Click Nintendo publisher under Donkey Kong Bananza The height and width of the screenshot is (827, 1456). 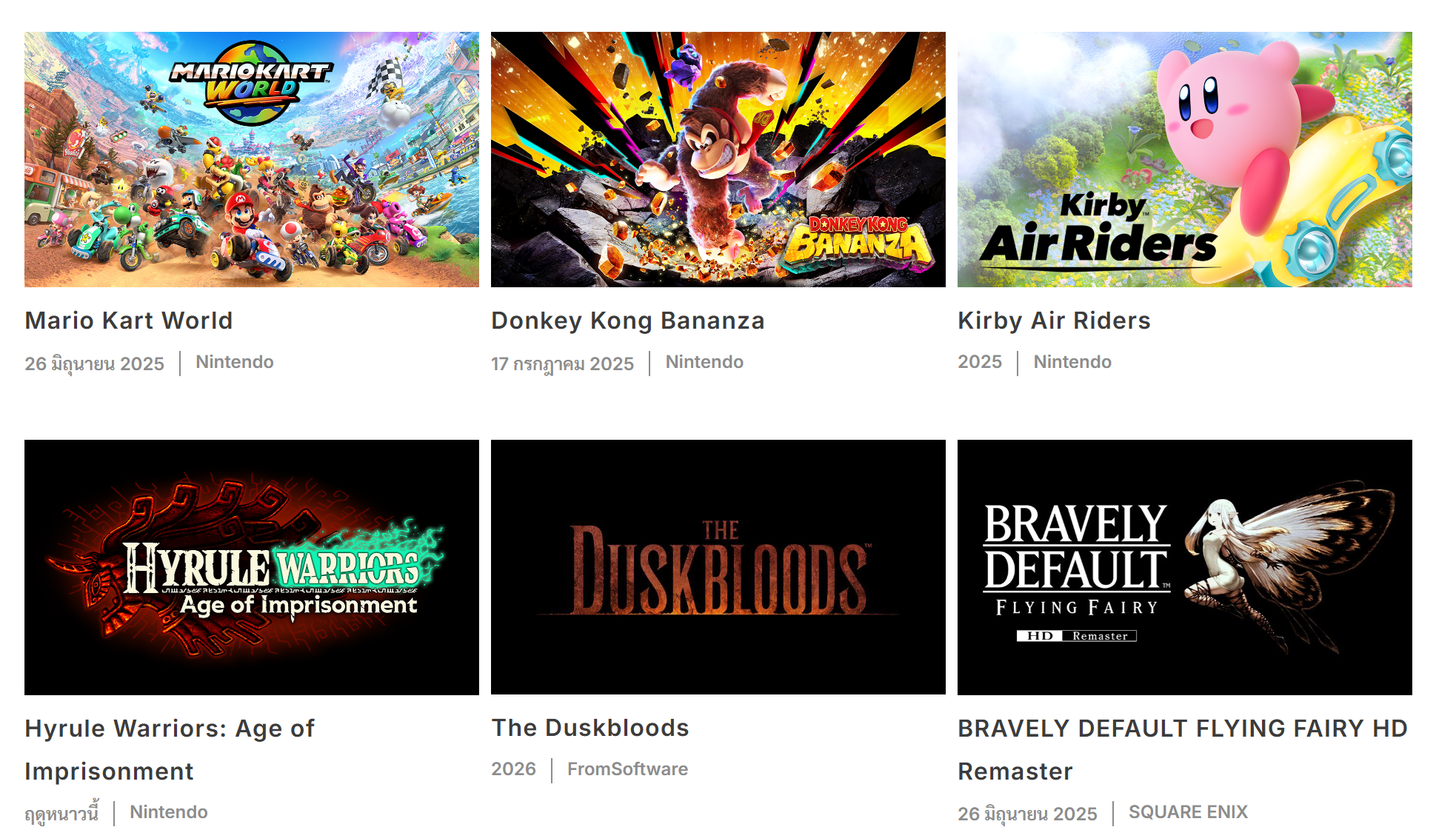[x=704, y=362]
